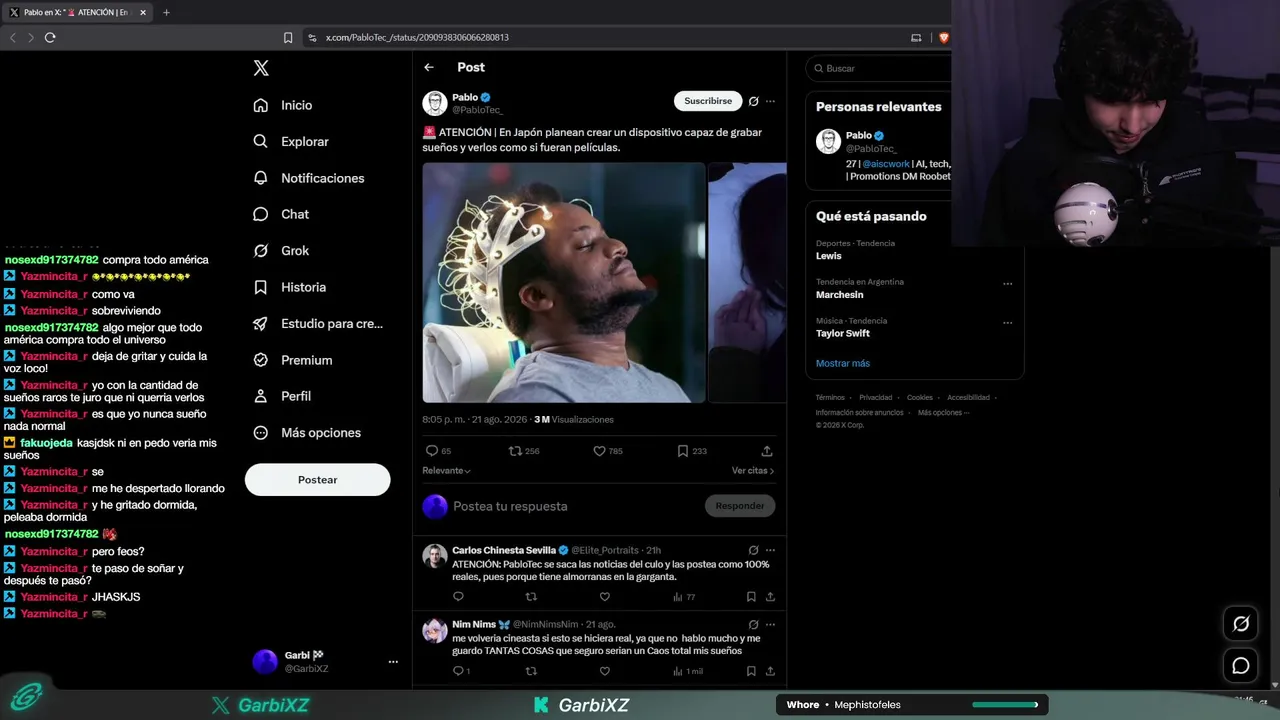Go back using the Post back arrow
Image resolution: width=1280 pixels, height=720 pixels.
429,67
